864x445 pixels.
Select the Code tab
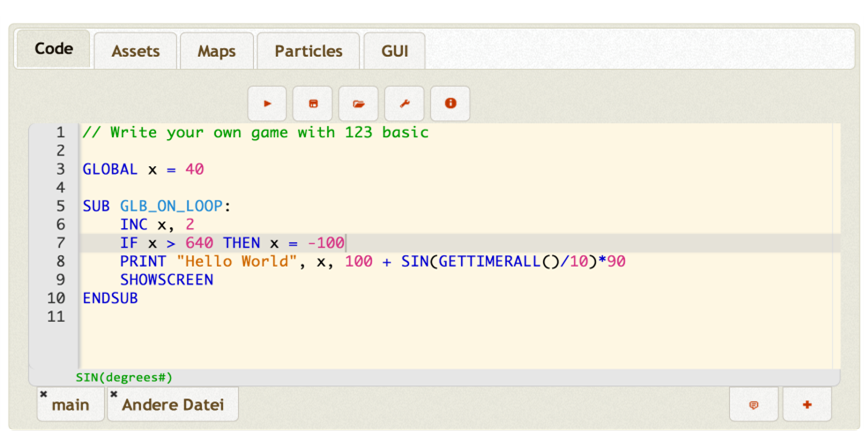[x=53, y=49]
